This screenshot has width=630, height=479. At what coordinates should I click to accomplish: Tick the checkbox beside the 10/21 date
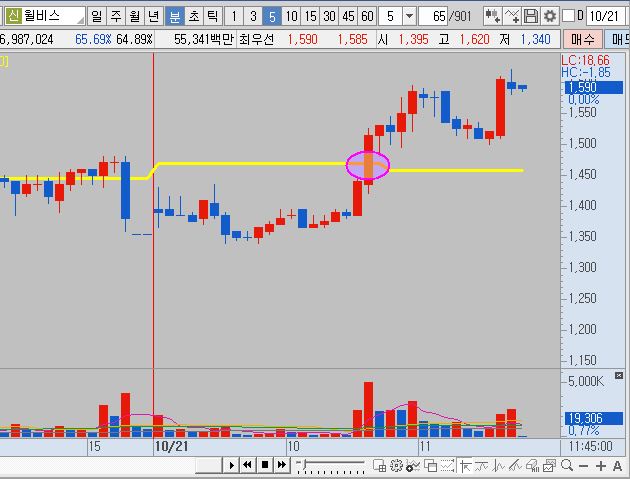568,16
